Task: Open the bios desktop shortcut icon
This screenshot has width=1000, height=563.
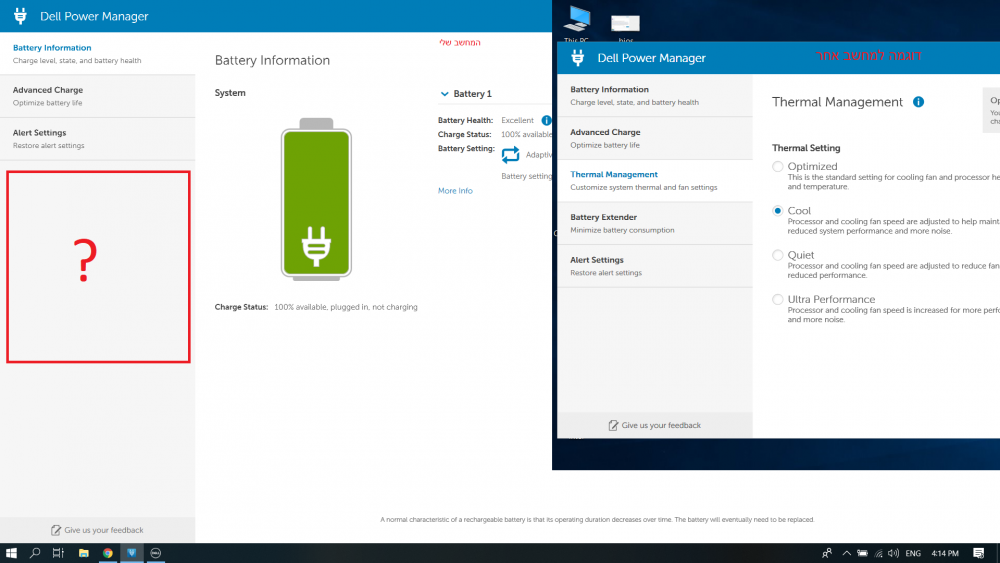Action: click(625, 27)
